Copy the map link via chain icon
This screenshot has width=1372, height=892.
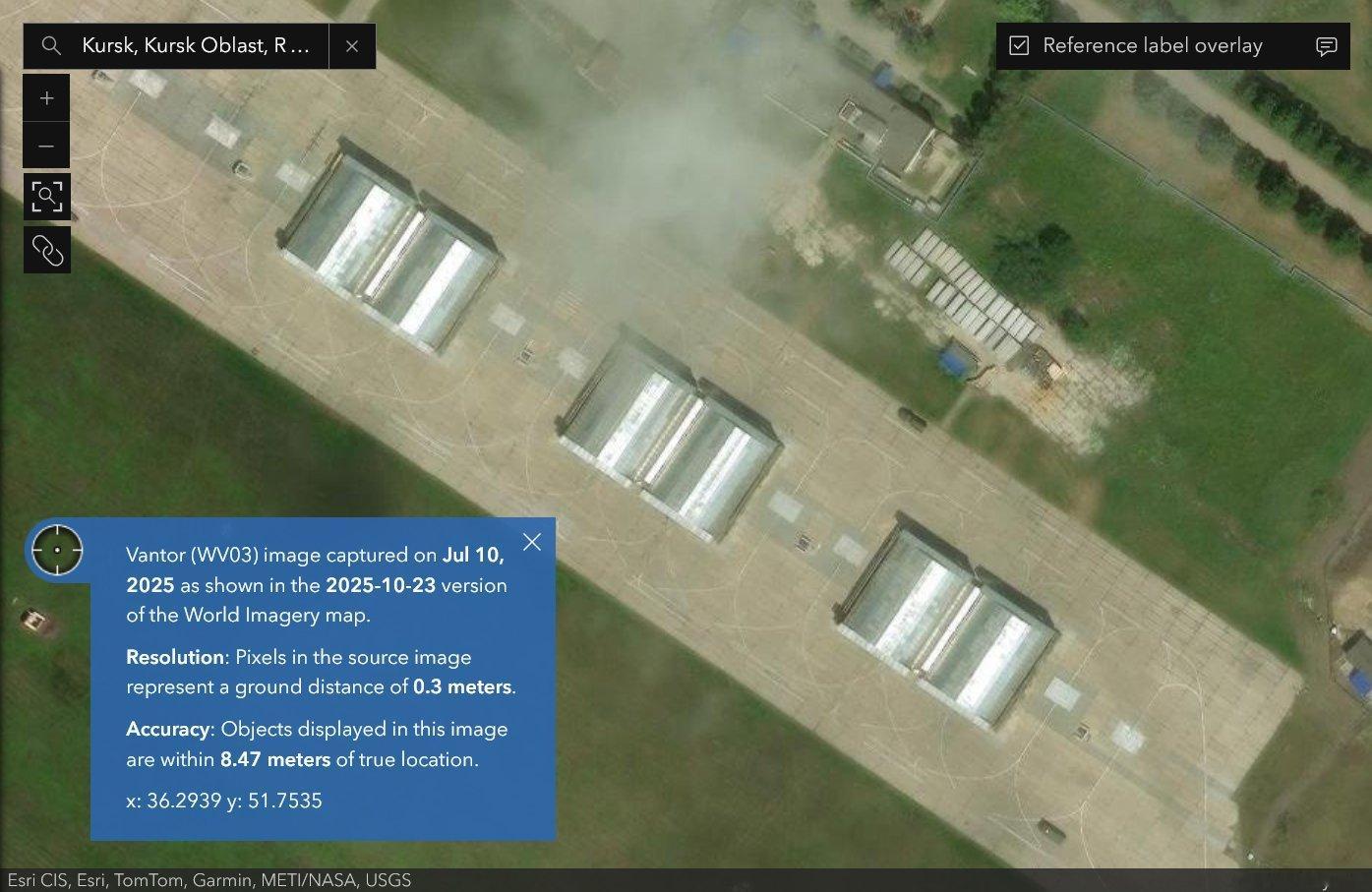pyautogui.click(x=46, y=250)
